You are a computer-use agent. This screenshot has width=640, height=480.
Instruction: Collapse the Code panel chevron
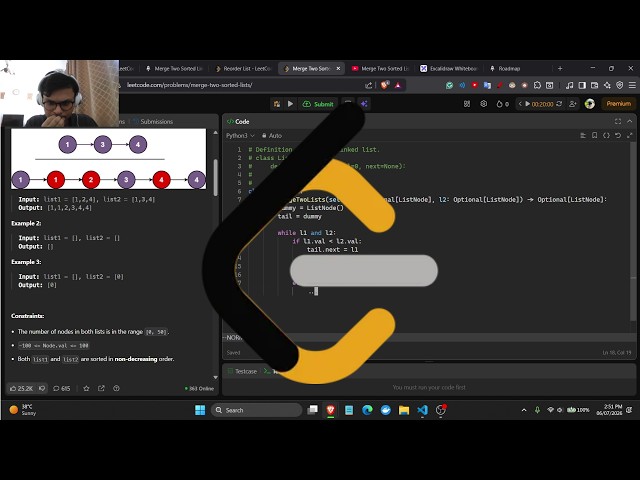point(630,122)
